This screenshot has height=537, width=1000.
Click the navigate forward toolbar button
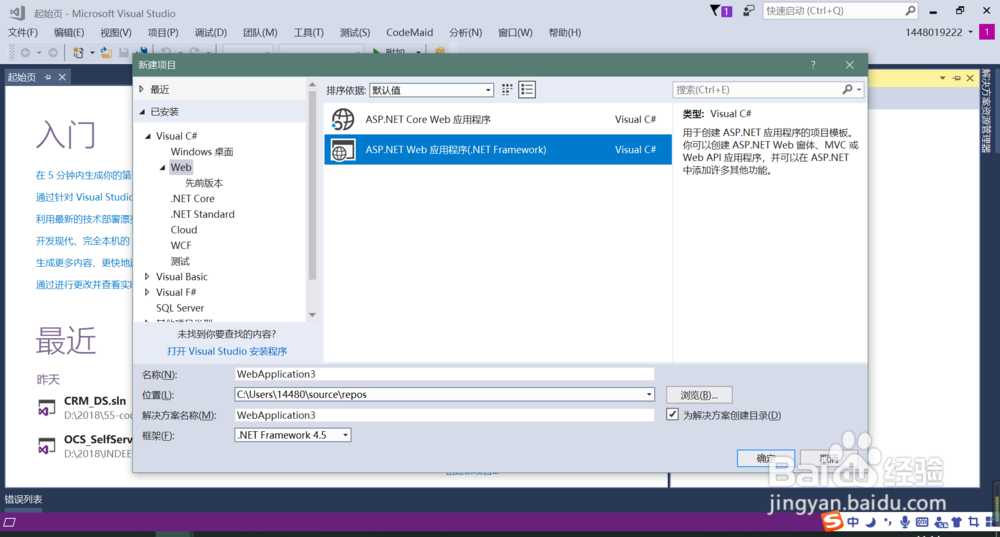[x=53, y=53]
